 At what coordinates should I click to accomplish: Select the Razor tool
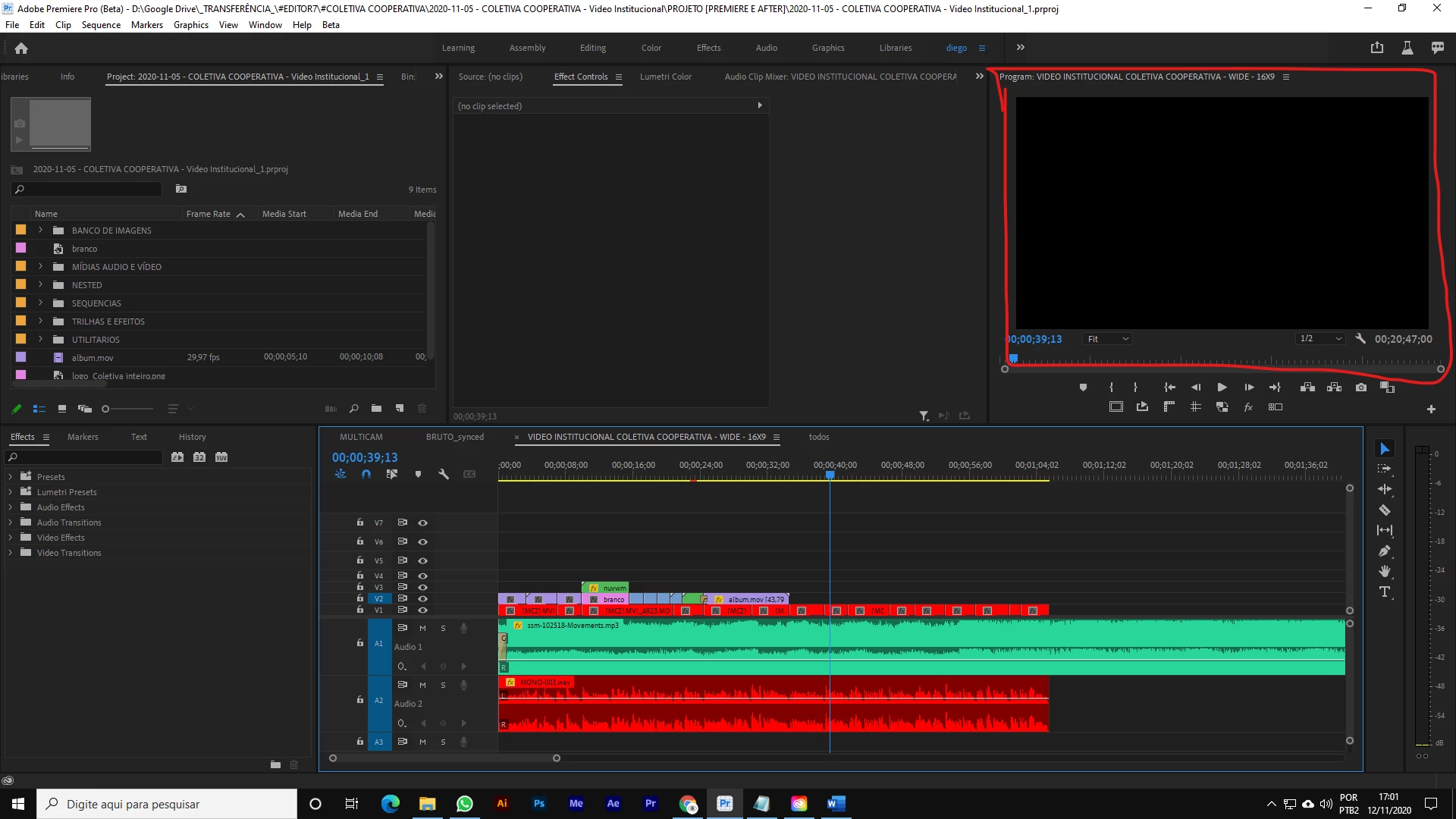1385,510
